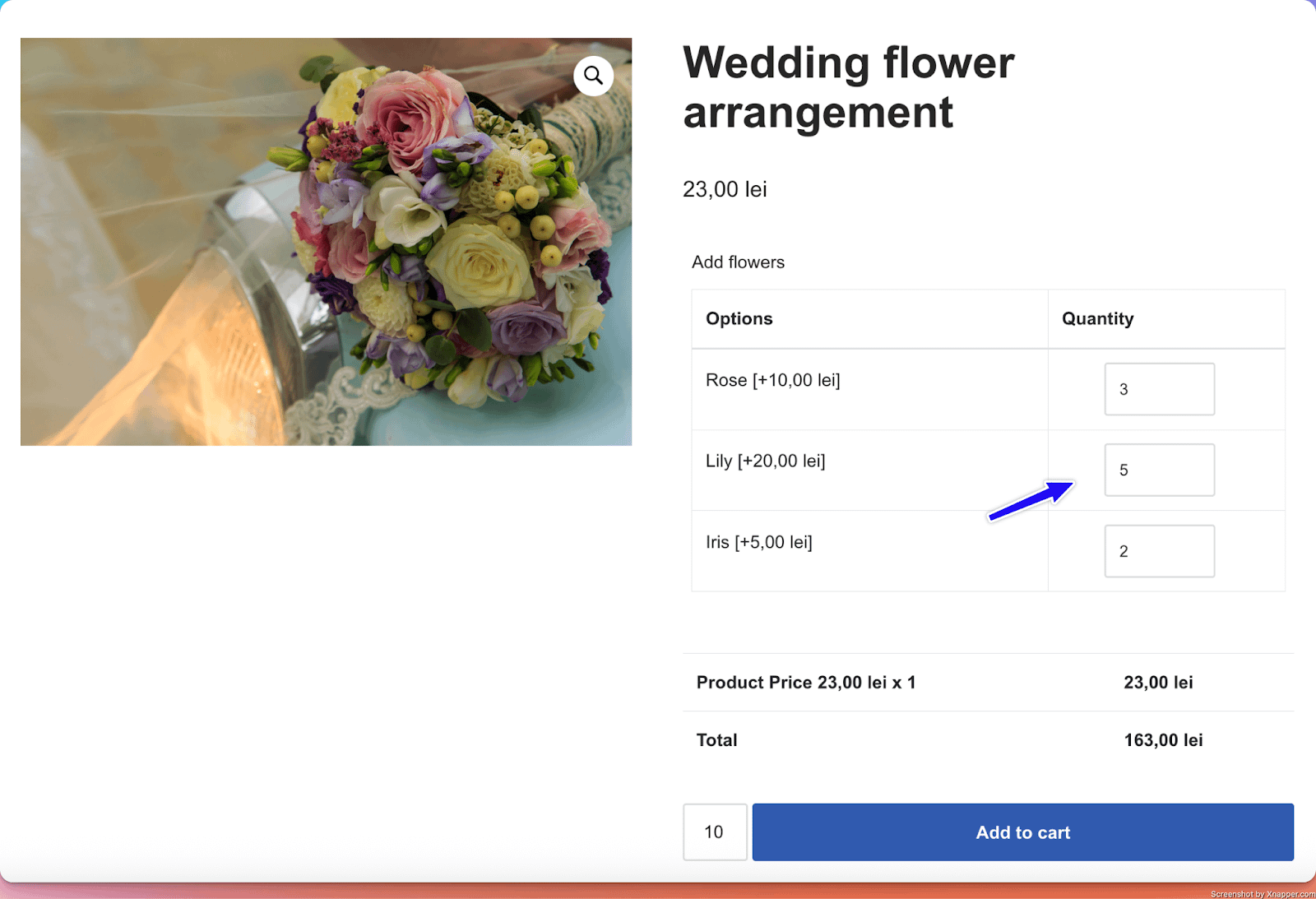Click the Rose quantity input field
The image size is (1316, 899).
click(1159, 389)
